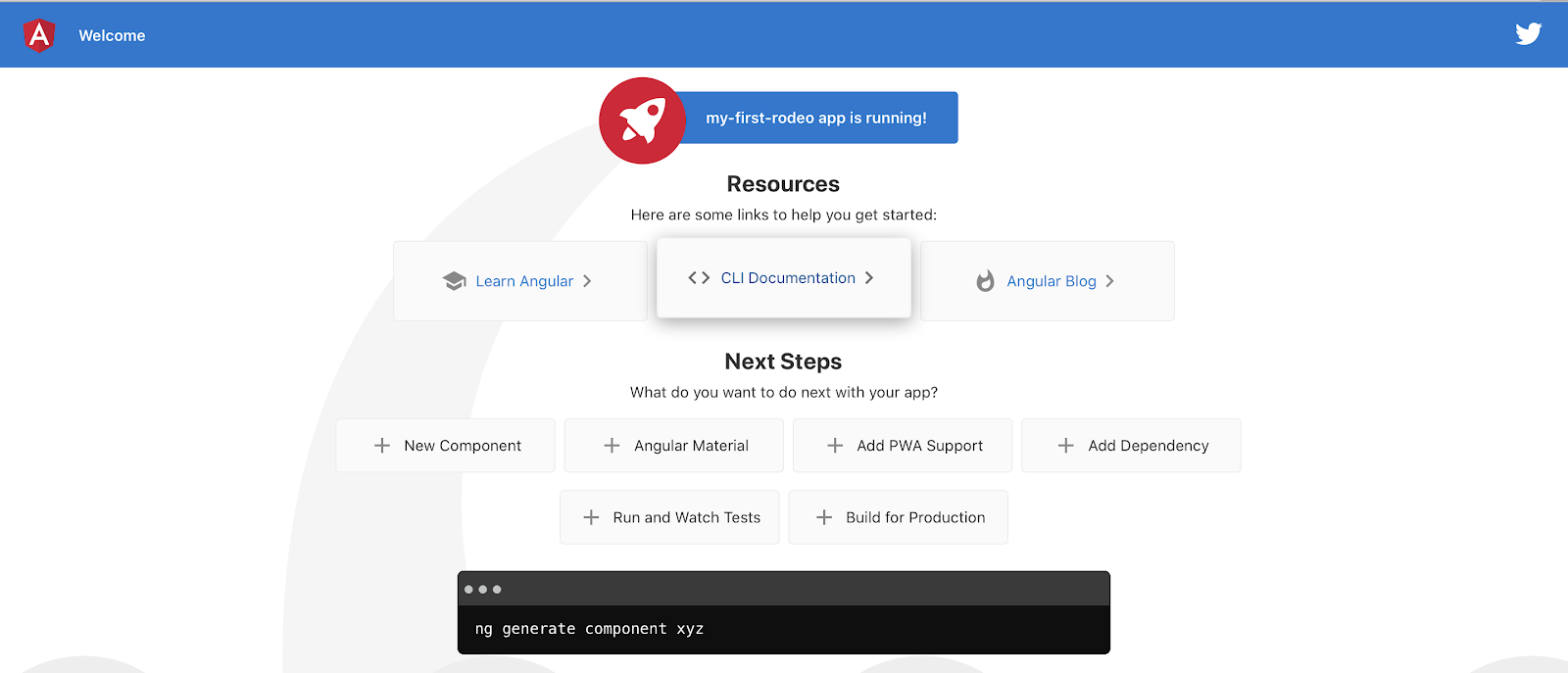Select the Build for Production card
This screenshot has width=1568, height=673.
899,517
